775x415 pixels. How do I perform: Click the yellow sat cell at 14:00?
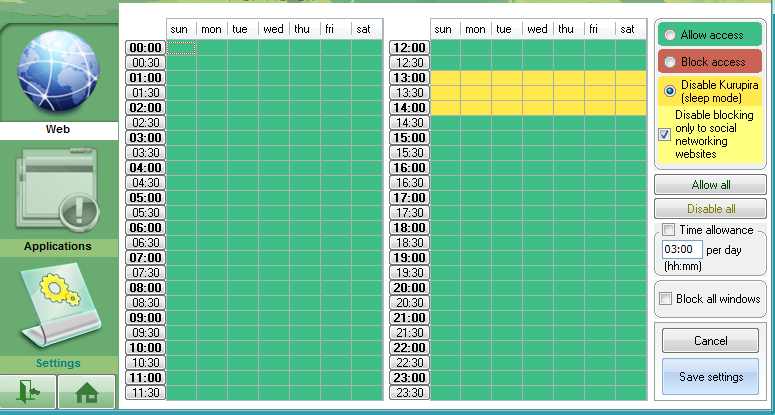[631, 108]
